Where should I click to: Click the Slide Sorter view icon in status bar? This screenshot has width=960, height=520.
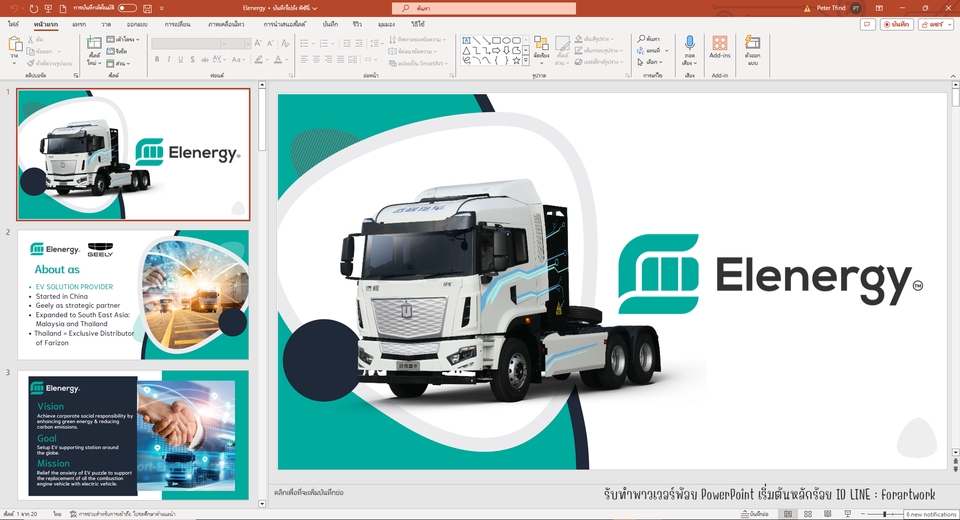(x=808, y=514)
